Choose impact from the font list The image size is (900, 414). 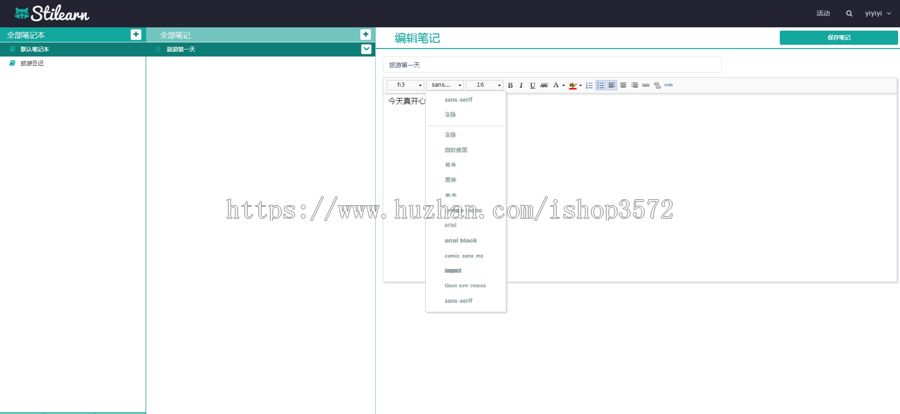[453, 270]
